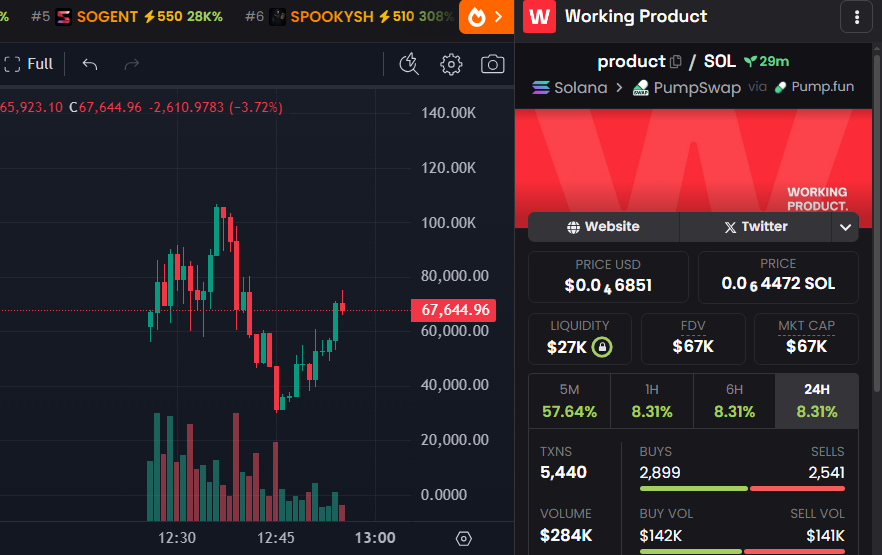Copy the product token address
This screenshot has height=555, width=882.
pyautogui.click(x=676, y=61)
